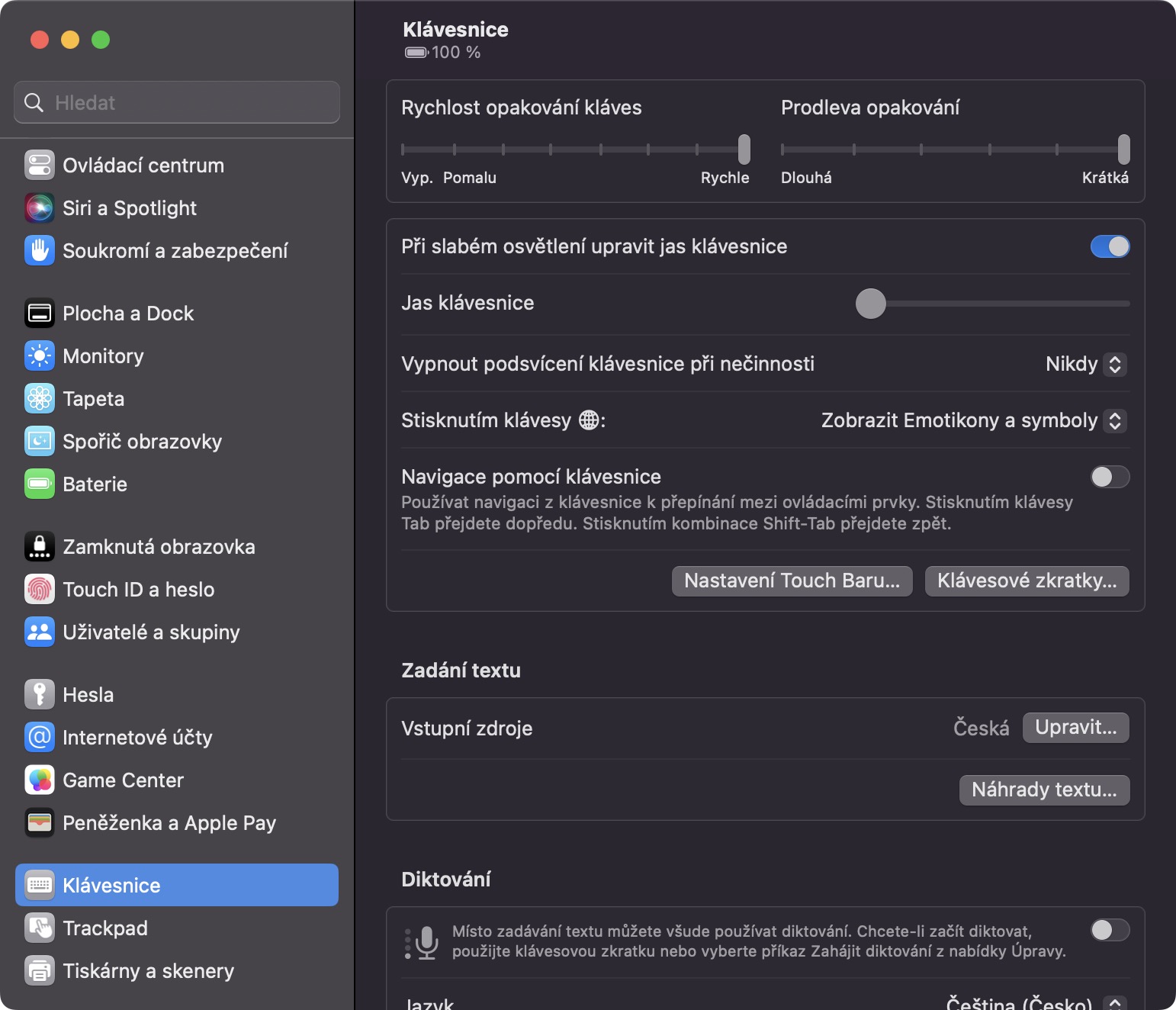
Task: Click the Game Center icon in sidebar
Action: tap(40, 780)
